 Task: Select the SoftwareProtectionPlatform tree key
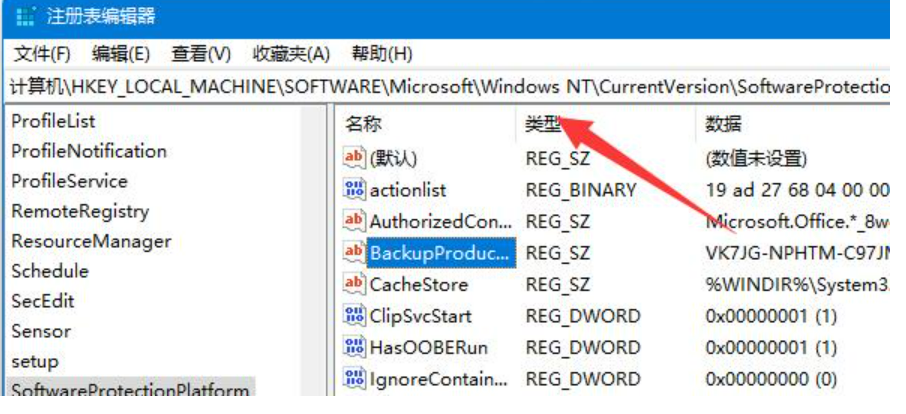pos(130,390)
